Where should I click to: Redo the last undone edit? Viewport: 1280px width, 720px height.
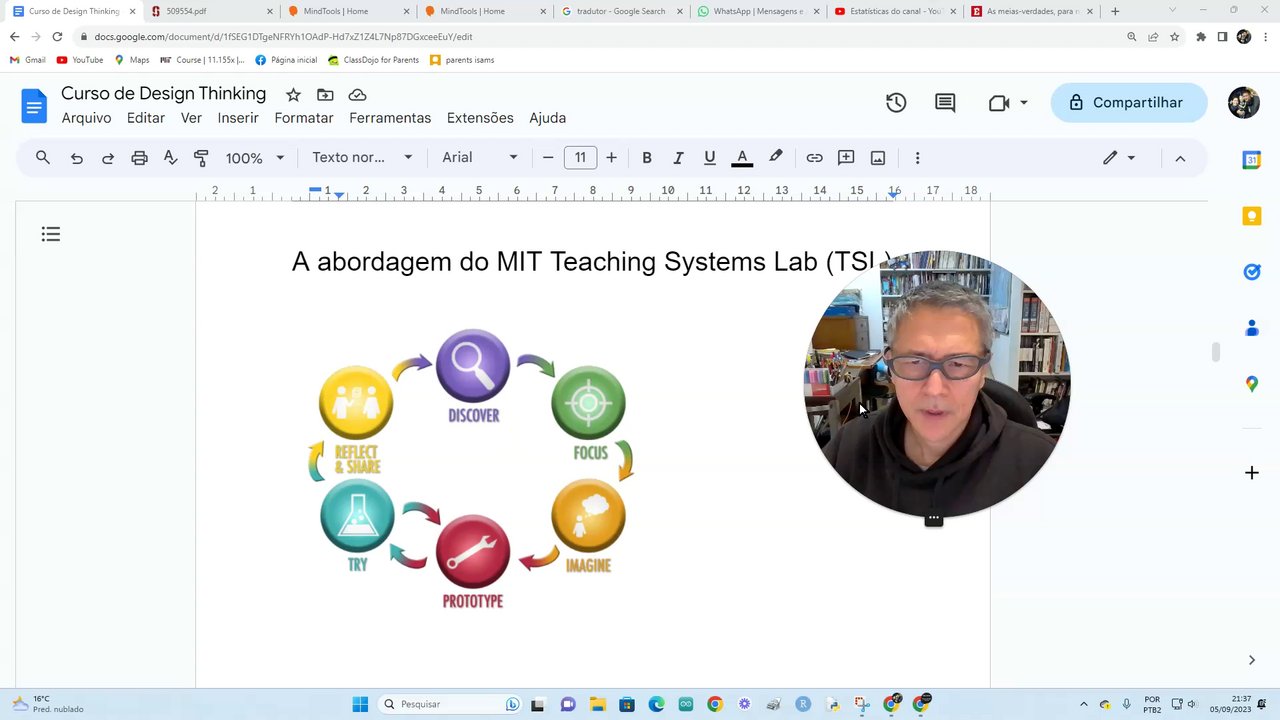[108, 158]
